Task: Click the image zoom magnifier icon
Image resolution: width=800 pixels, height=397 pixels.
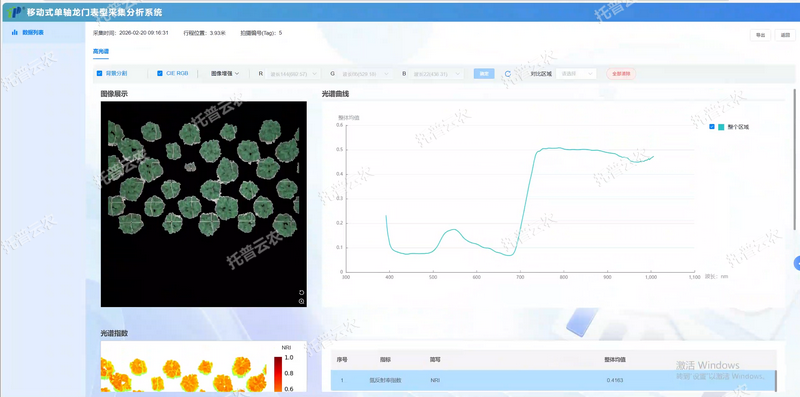Action: (302, 302)
